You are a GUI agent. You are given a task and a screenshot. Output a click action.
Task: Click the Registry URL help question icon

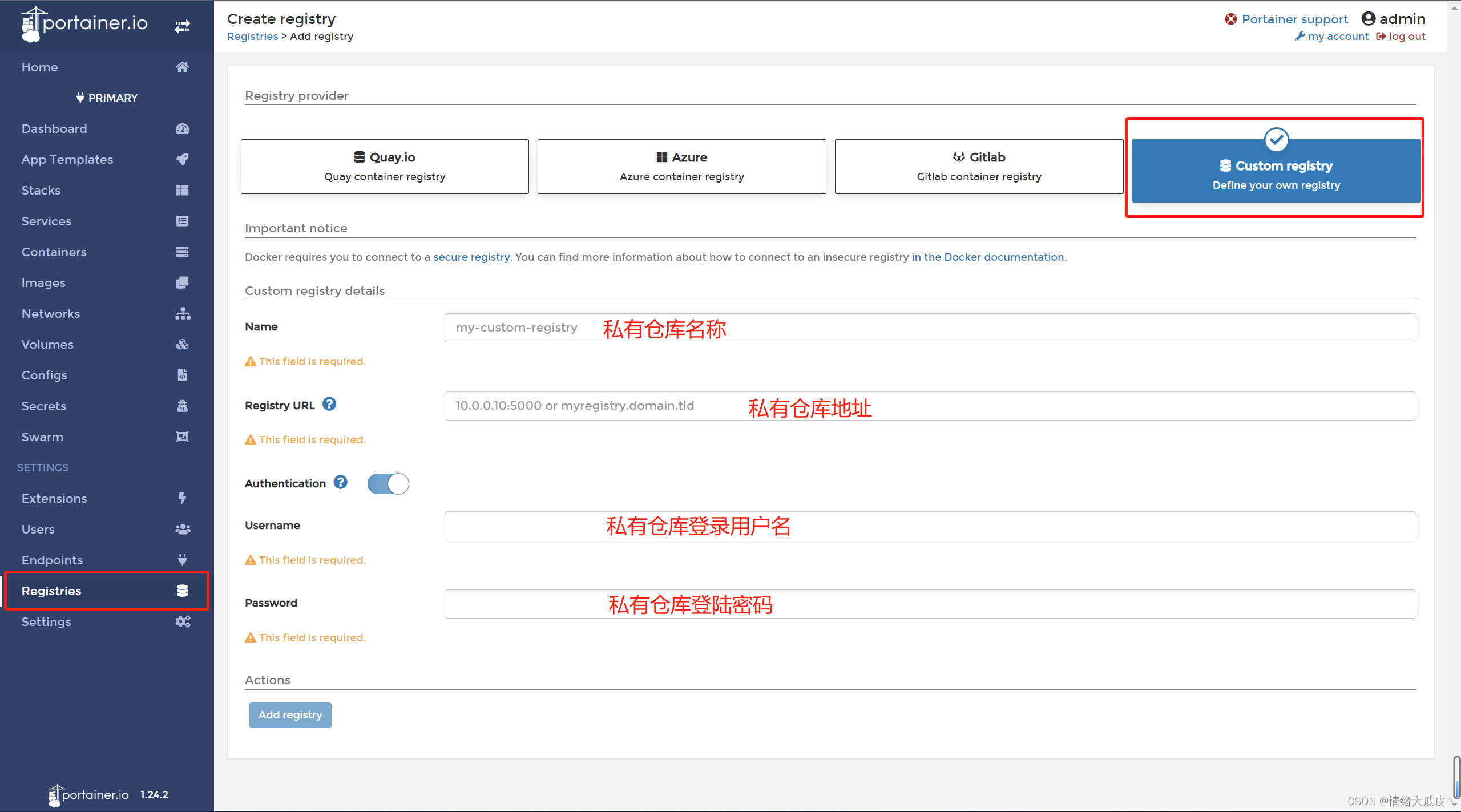click(x=329, y=404)
